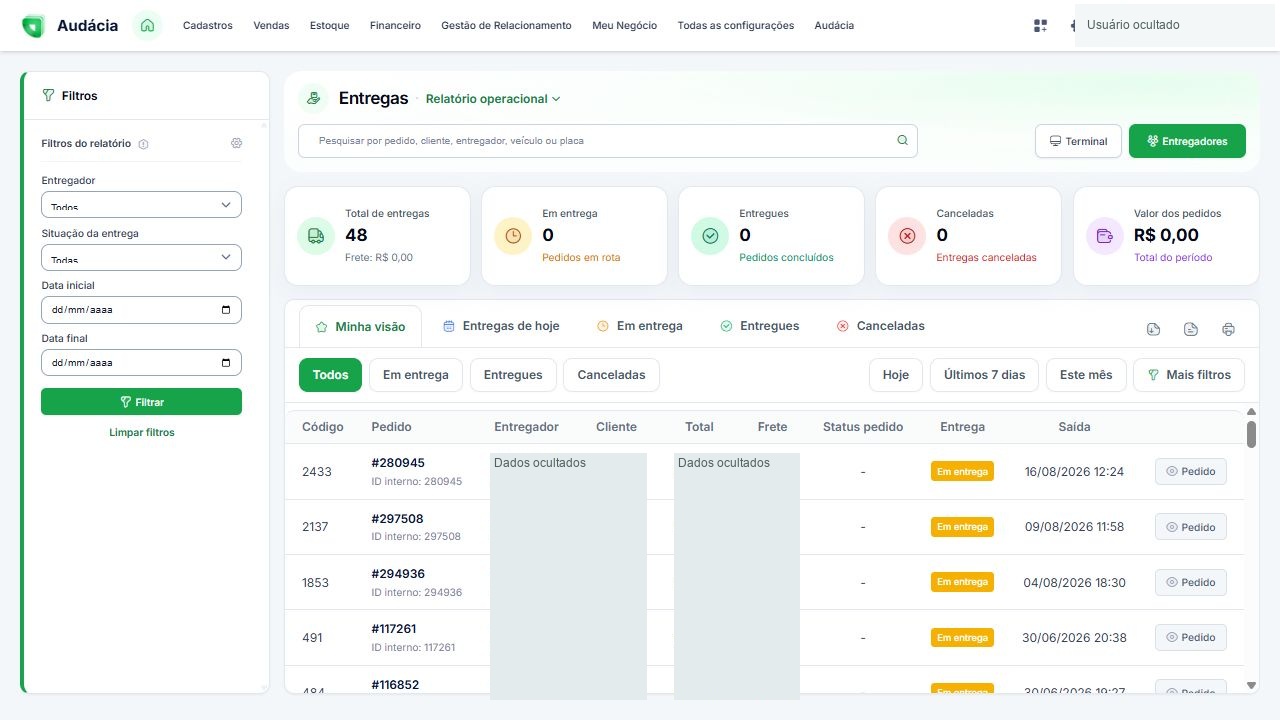Image resolution: width=1280 pixels, height=720 pixels.
Task: Switch to the Entregas de hoje tab
Action: 501,326
